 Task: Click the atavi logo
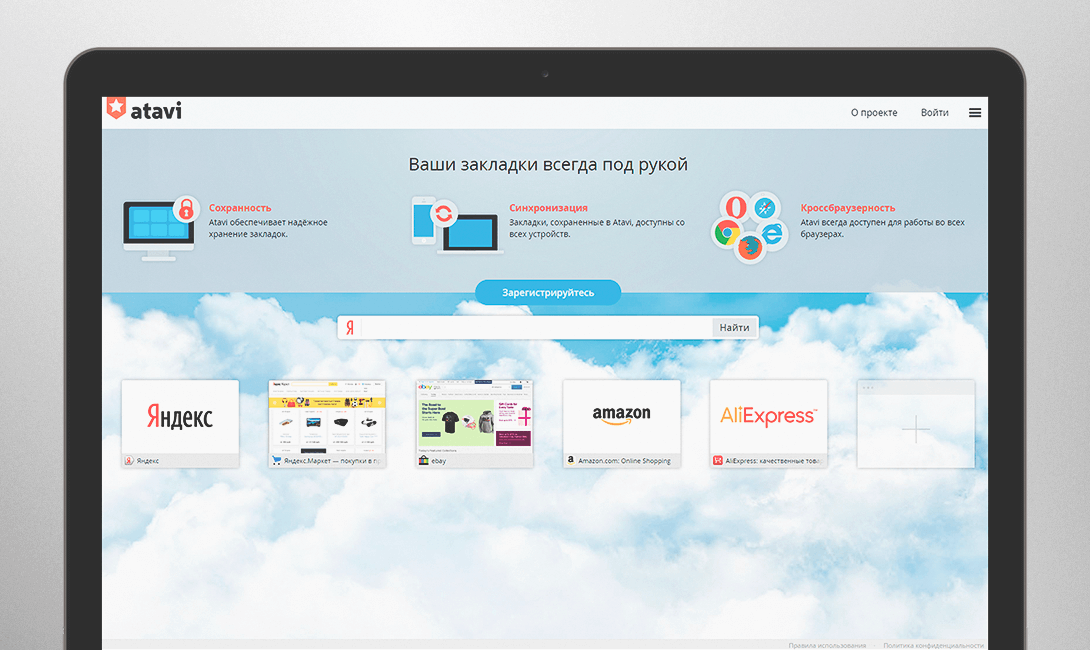144,110
